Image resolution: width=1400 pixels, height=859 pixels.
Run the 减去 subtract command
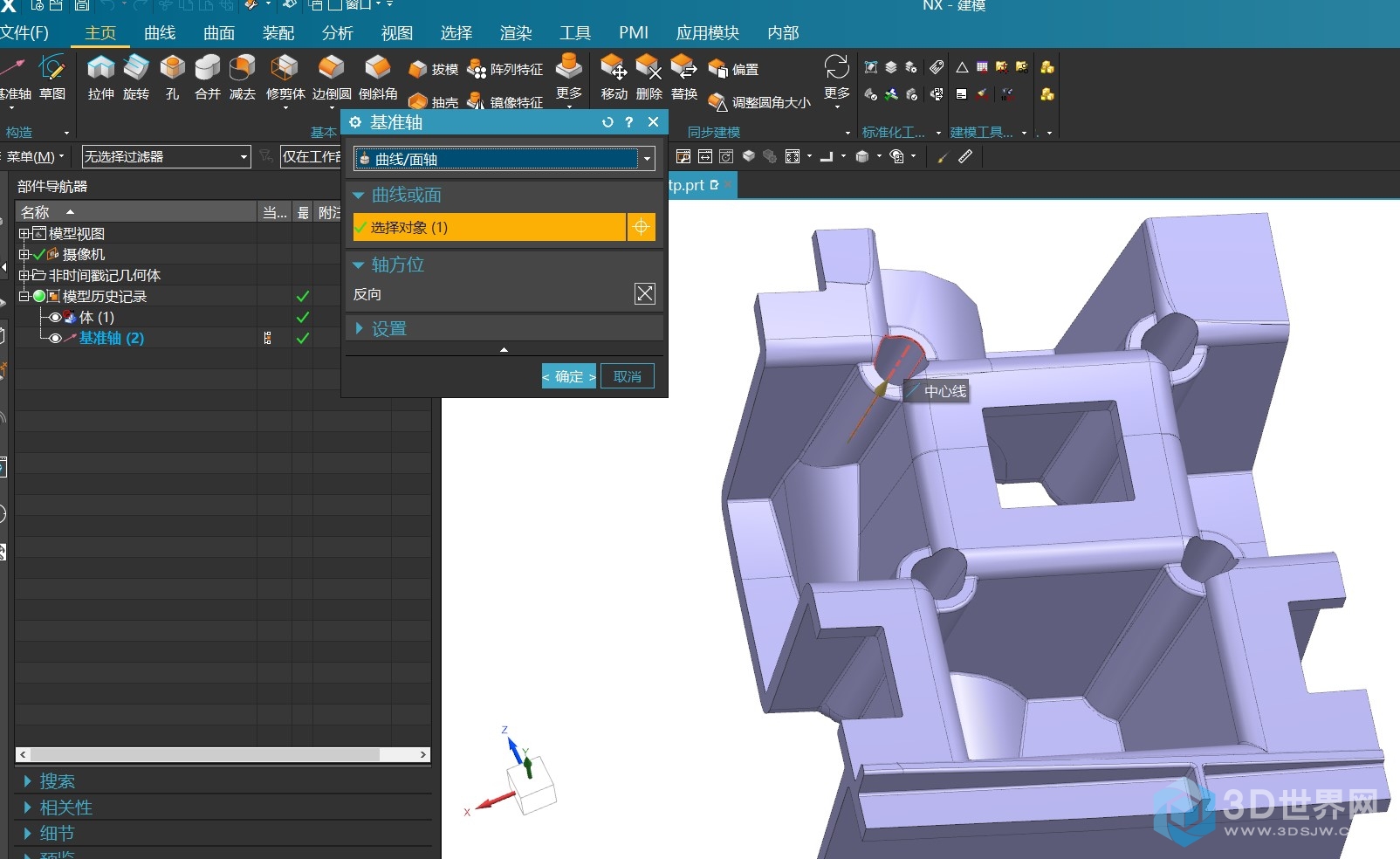242,77
